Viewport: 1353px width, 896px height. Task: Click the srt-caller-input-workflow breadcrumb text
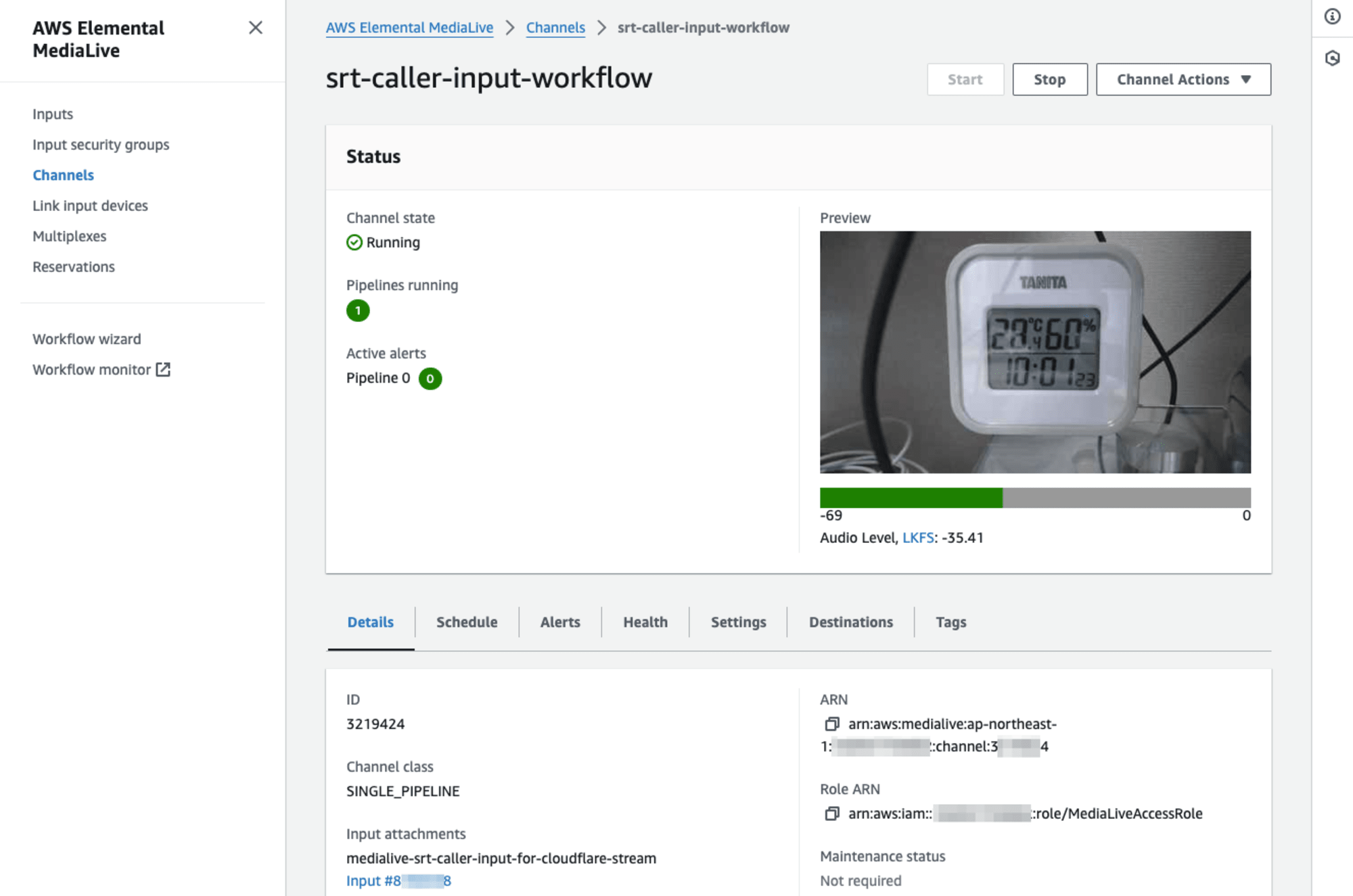704,28
